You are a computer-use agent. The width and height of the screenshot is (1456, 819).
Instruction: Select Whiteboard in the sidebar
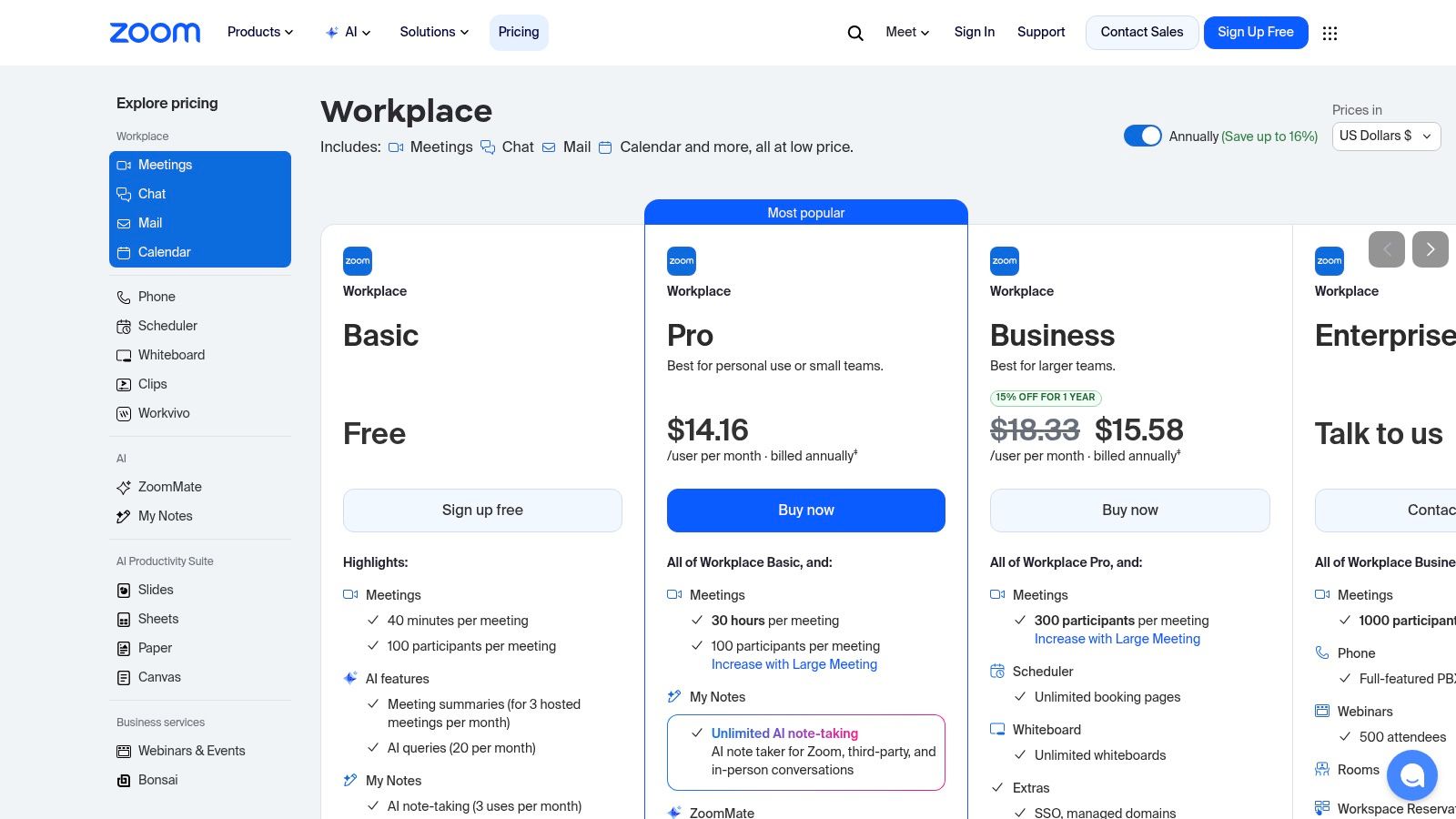[x=171, y=355]
